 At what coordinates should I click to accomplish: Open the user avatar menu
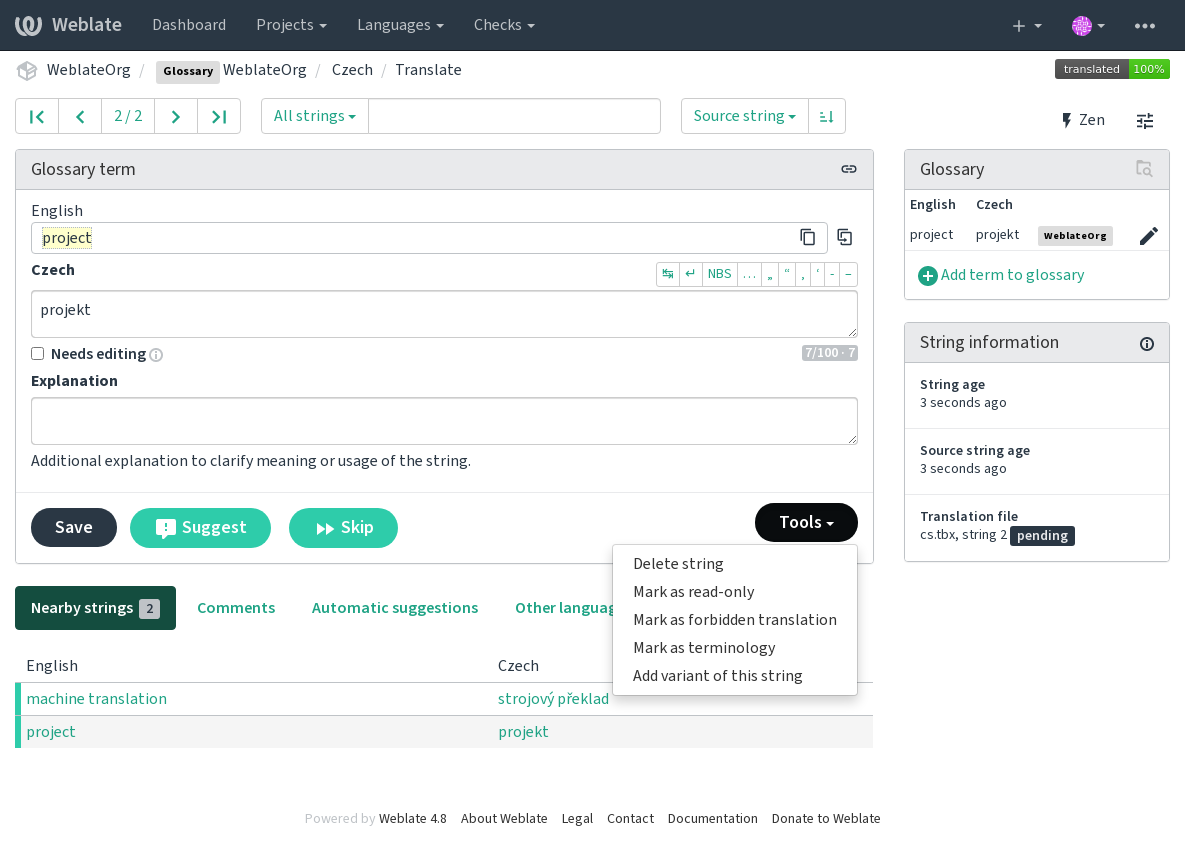tap(1088, 26)
